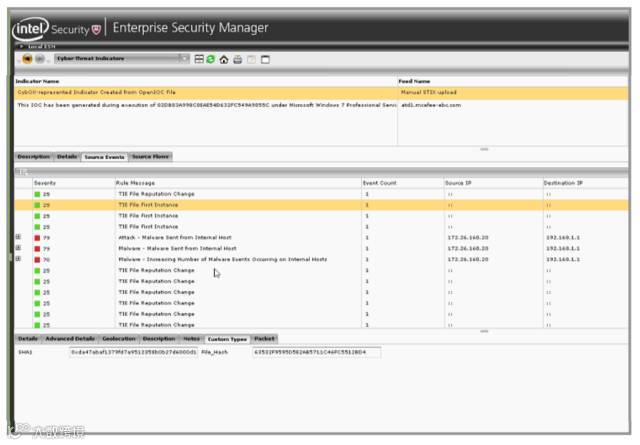Switch to the Details tab beside Source Events
The image size is (640, 445).
67,157
